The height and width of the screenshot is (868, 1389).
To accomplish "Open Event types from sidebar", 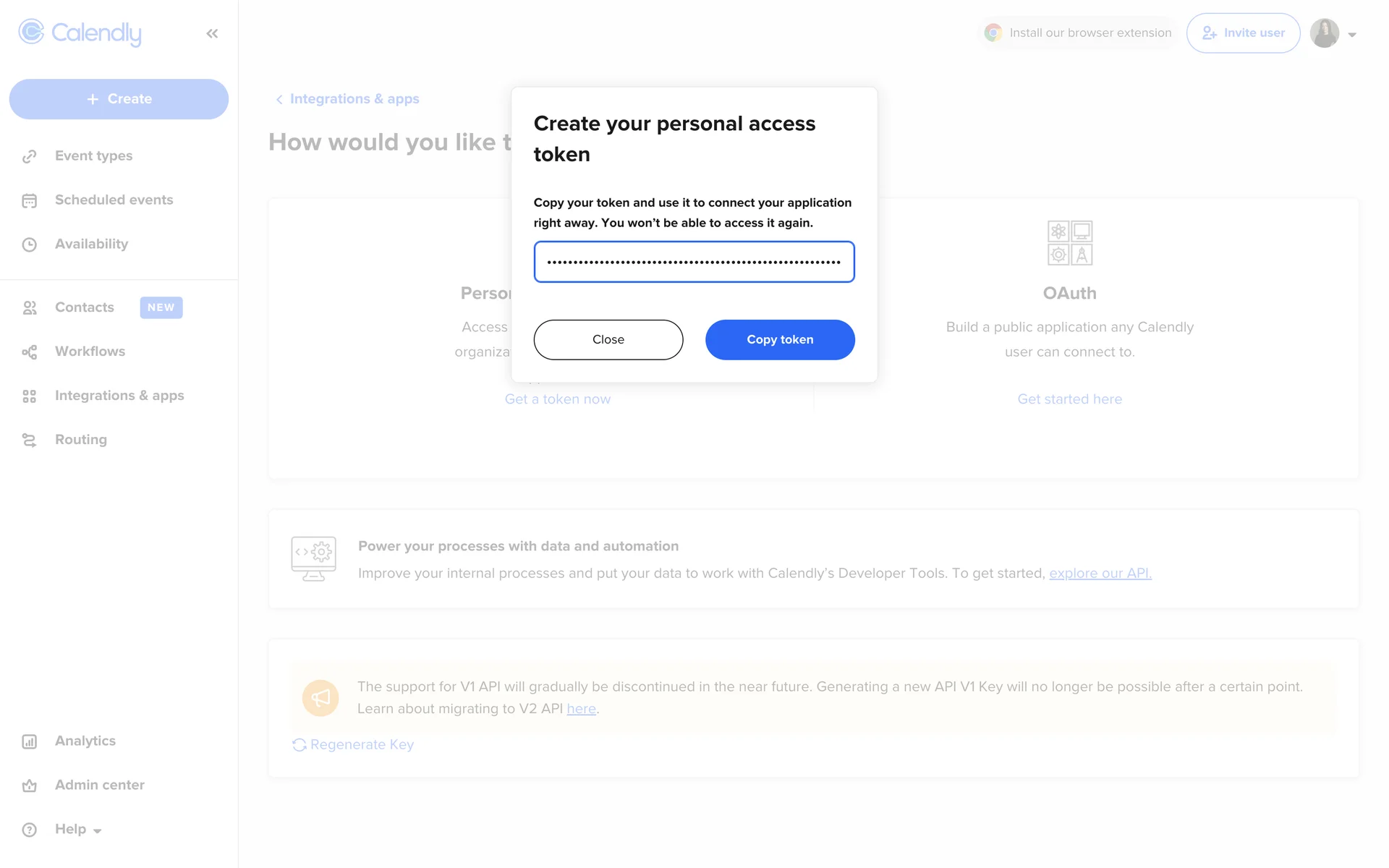I will (93, 156).
